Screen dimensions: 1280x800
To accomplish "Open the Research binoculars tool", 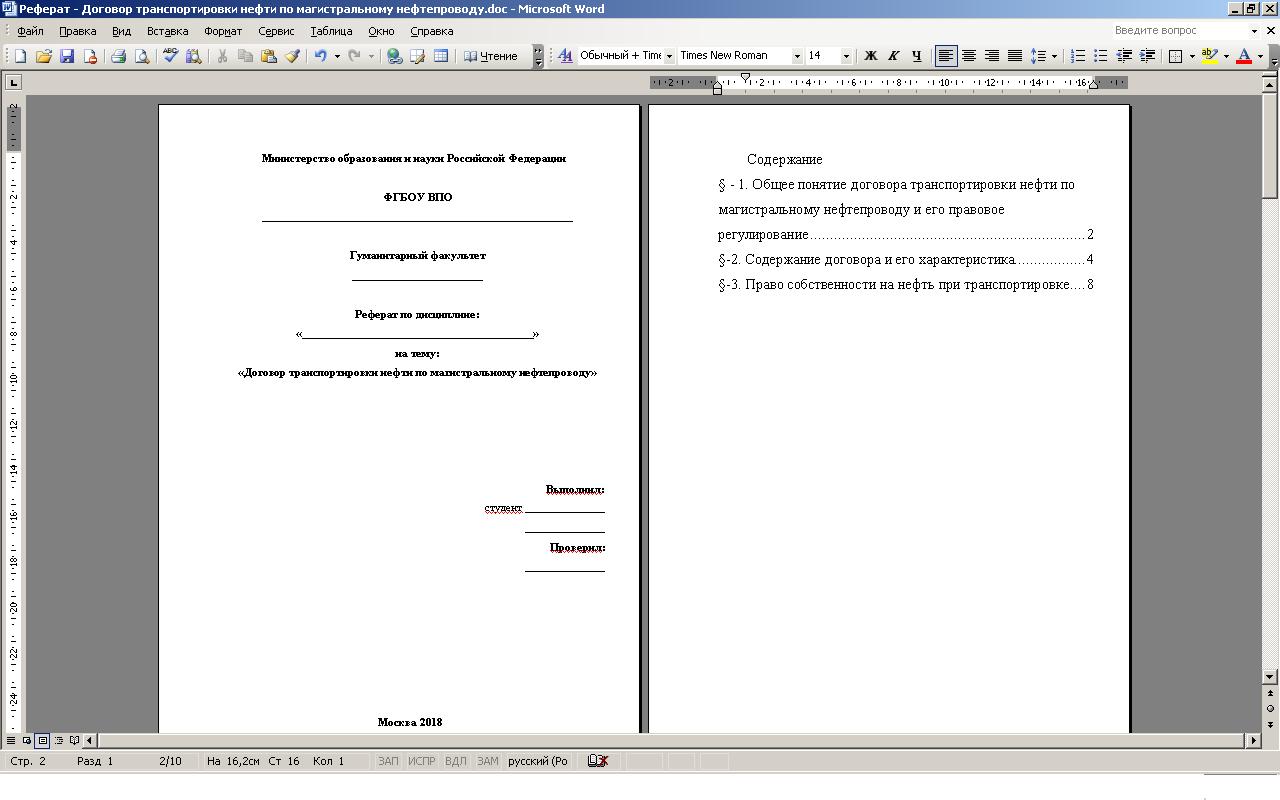I will click(193, 56).
